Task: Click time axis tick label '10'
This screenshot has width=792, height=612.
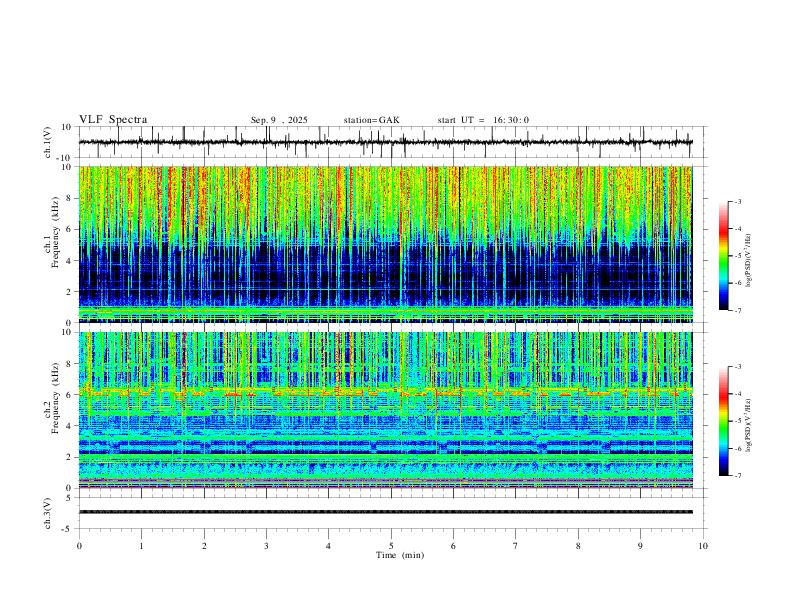Action: 703,546
